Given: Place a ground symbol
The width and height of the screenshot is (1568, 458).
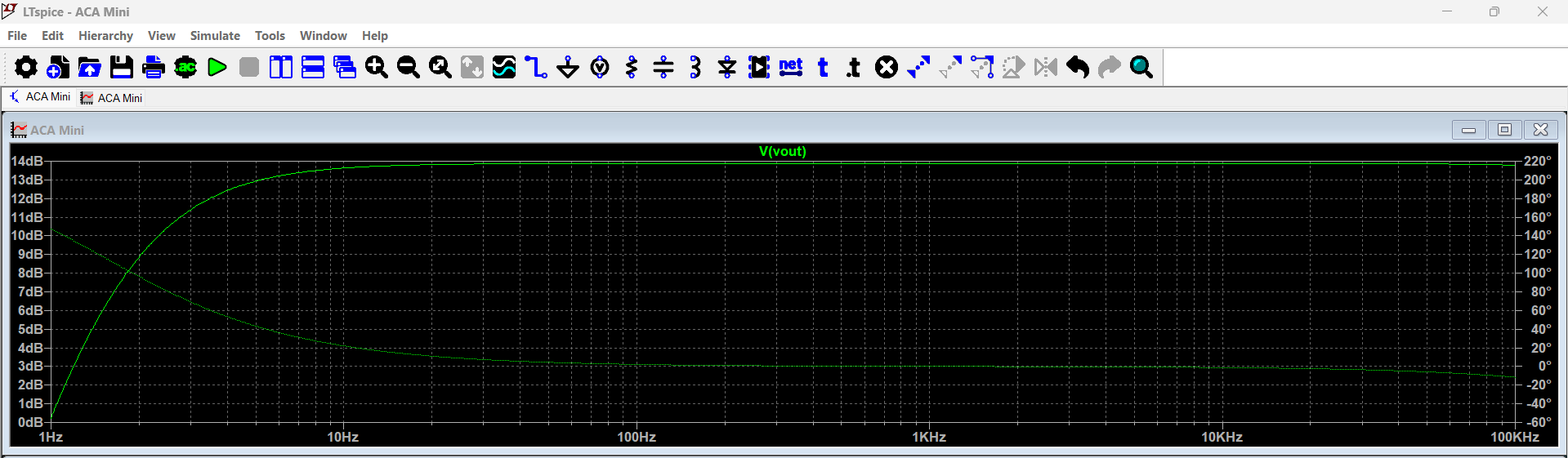Looking at the screenshot, I should (568, 67).
